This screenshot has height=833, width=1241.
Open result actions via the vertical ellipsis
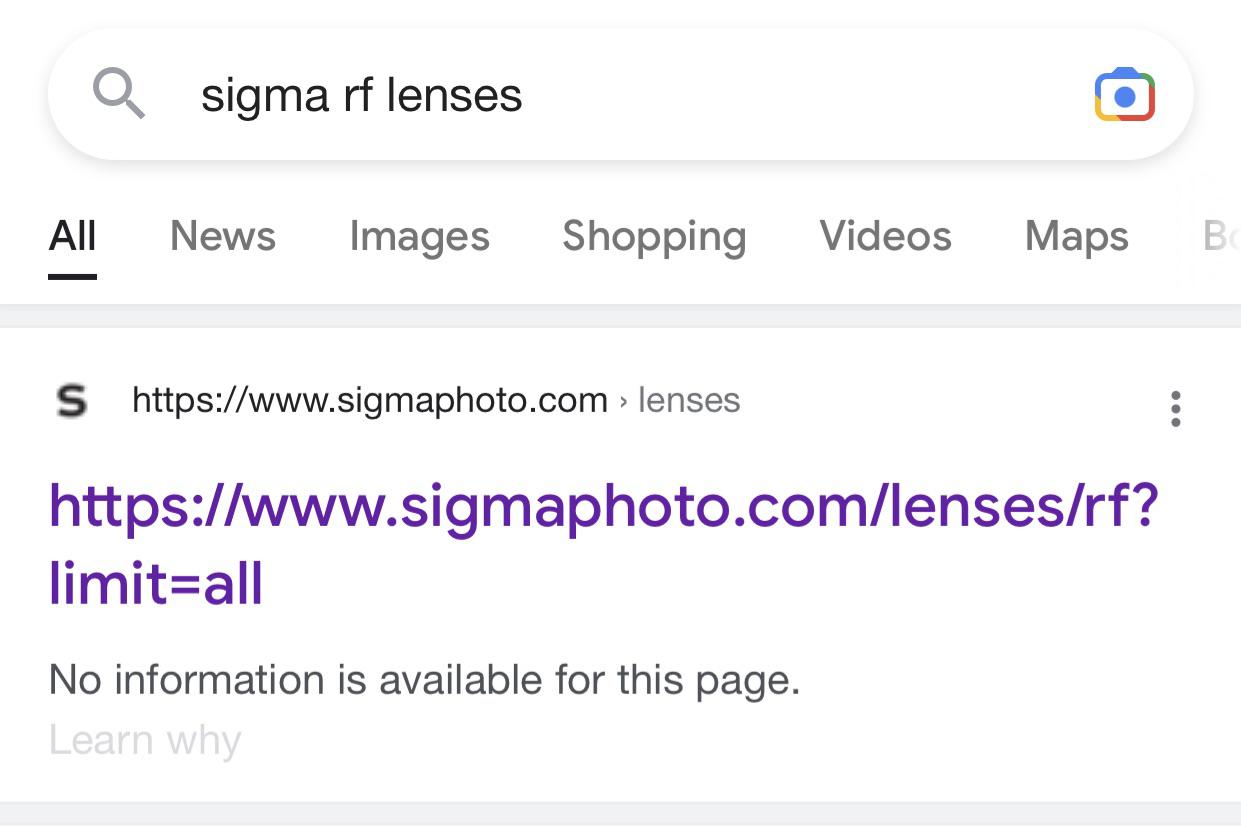coord(1175,408)
